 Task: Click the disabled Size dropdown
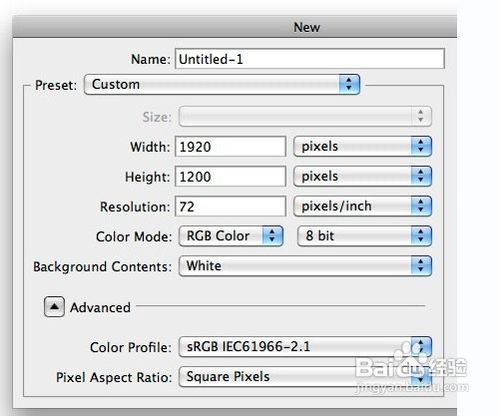tap(305, 116)
